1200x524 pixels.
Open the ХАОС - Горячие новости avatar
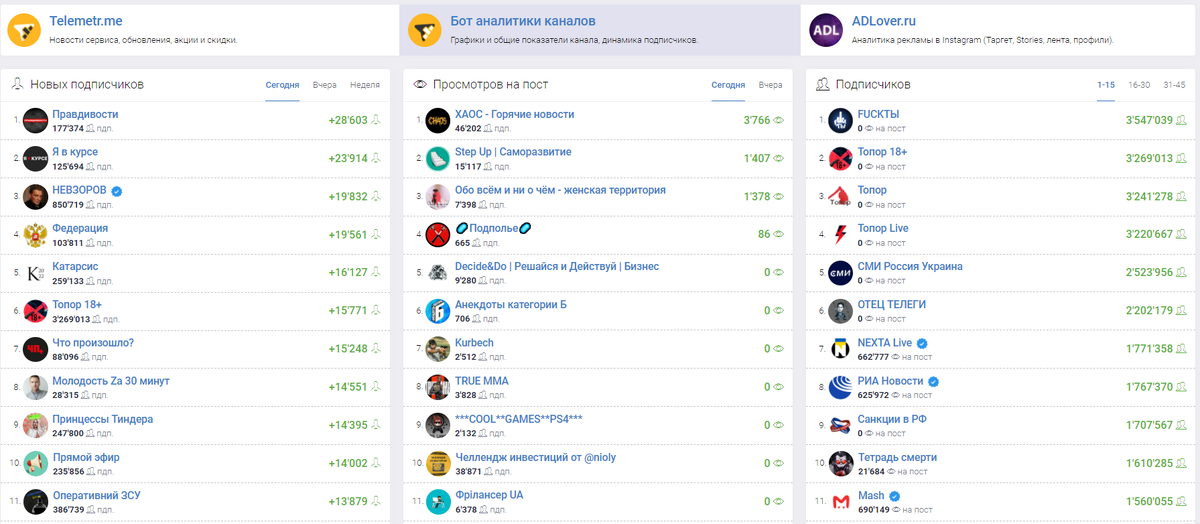(438, 121)
